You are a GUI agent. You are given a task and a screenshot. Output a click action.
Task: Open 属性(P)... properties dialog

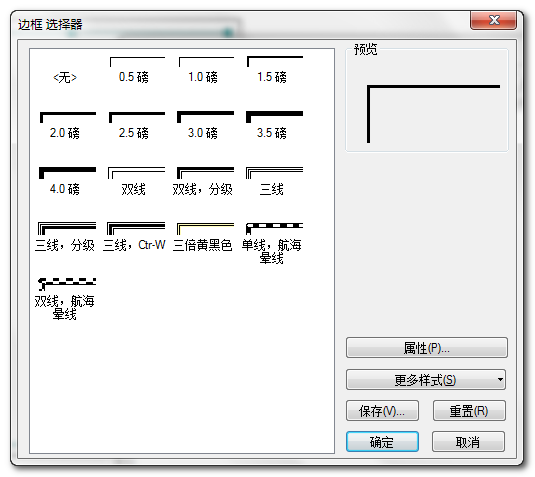tap(426, 348)
